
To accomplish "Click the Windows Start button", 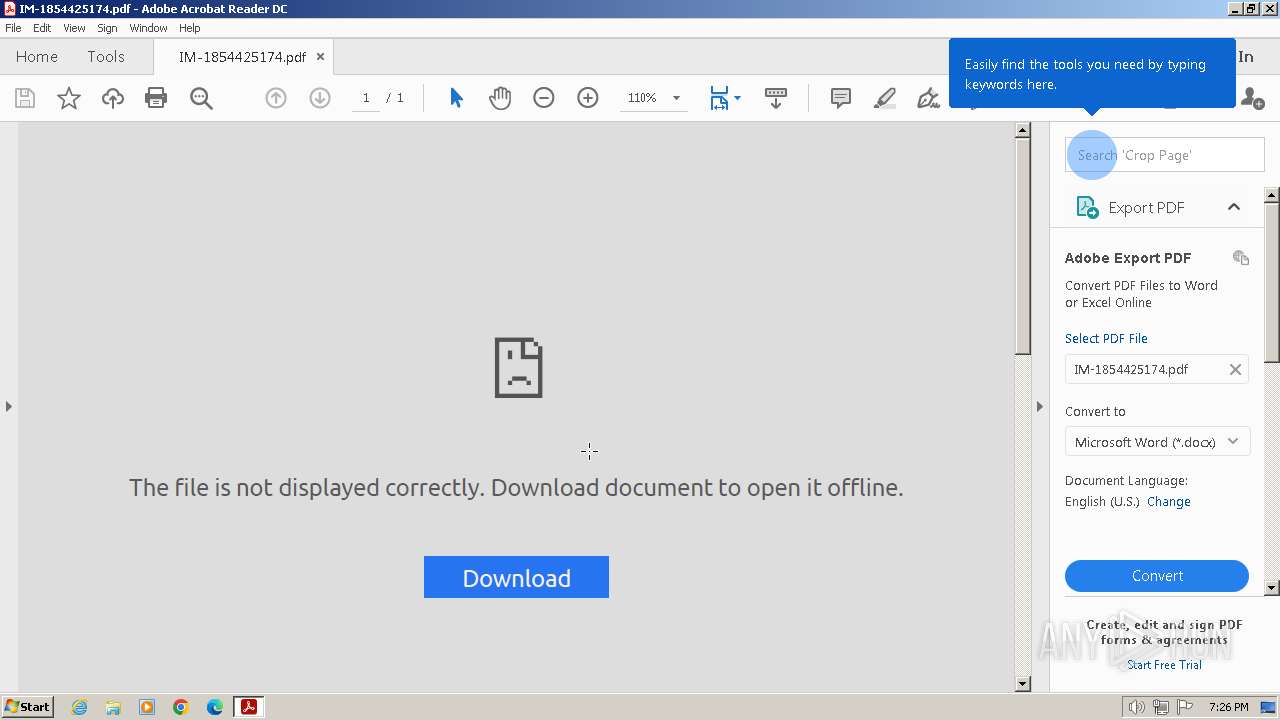I will point(27,707).
